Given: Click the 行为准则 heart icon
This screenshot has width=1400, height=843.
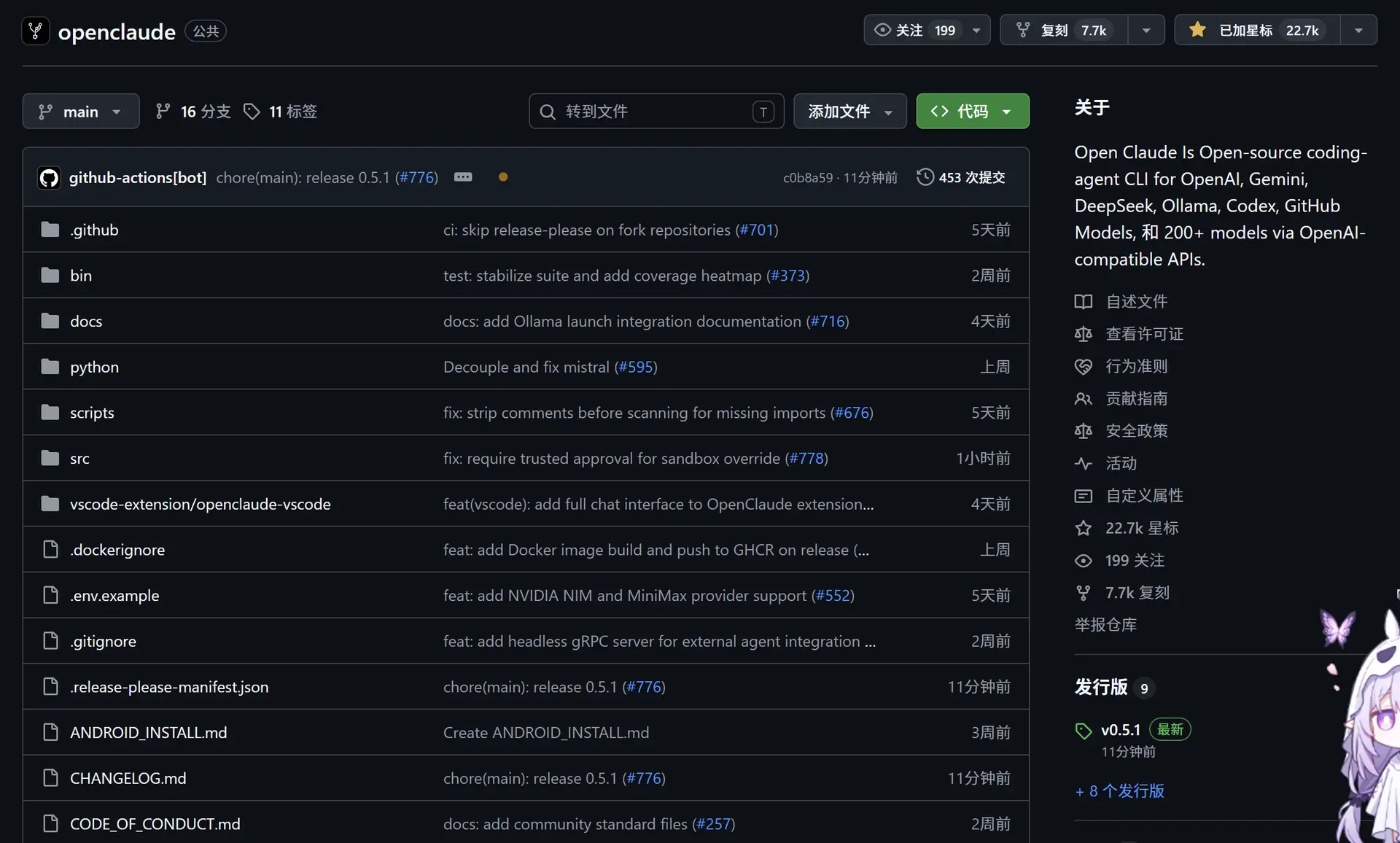Looking at the screenshot, I should 1084,366.
